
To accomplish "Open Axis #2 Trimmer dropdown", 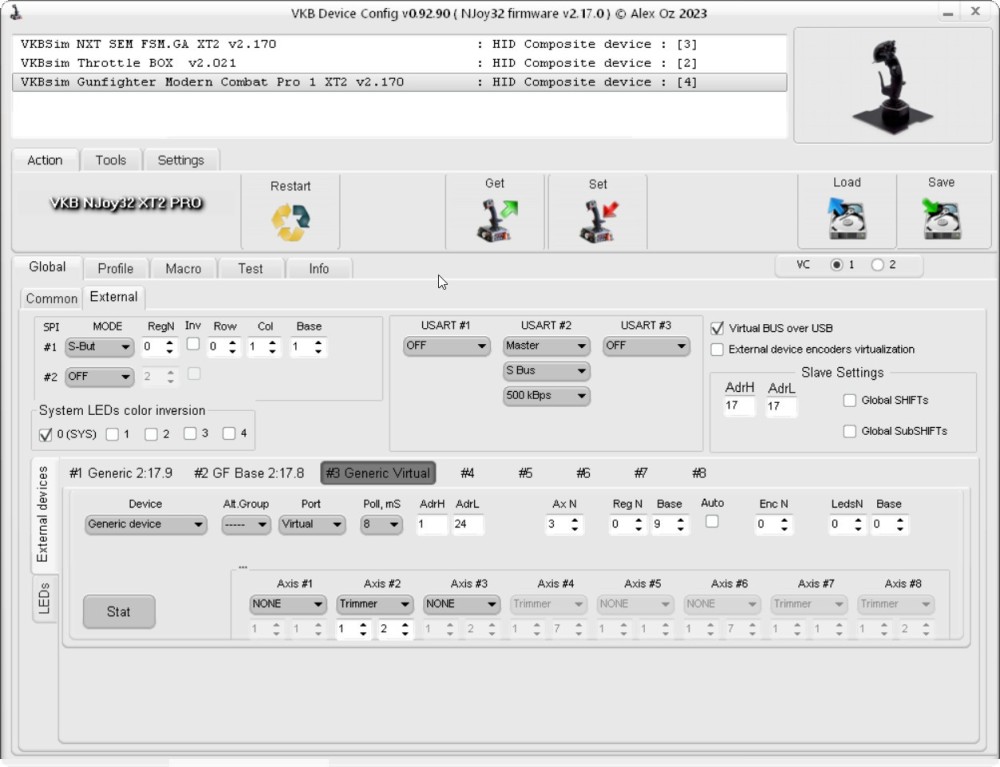I will pyautogui.click(x=374, y=604).
